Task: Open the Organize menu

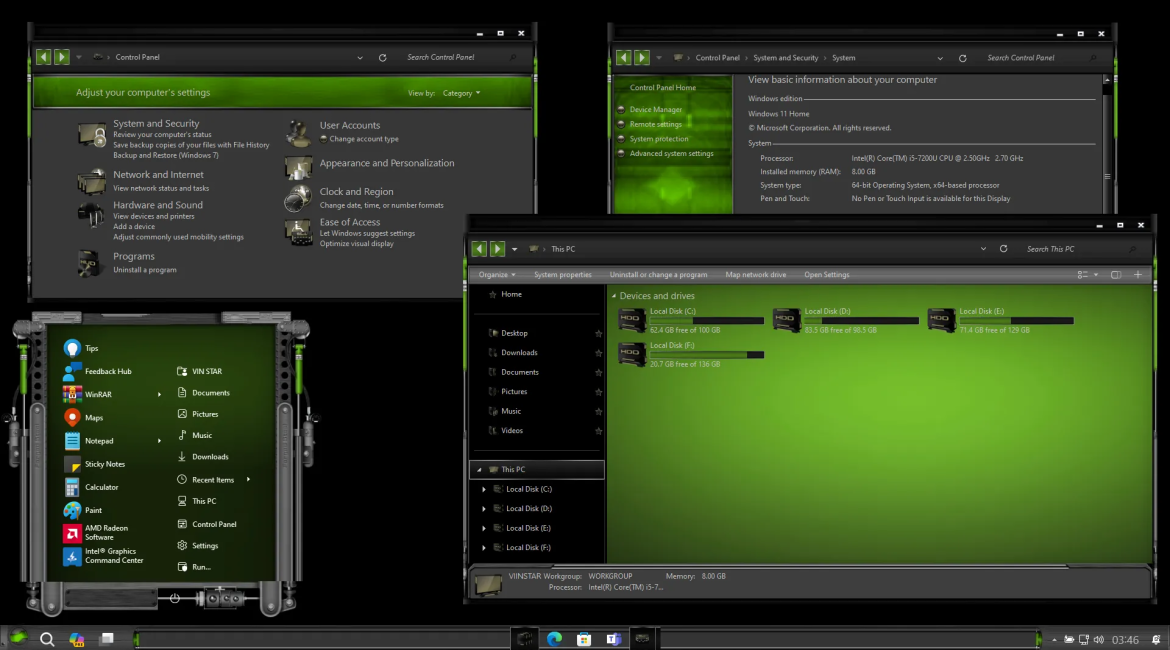Action: (496, 275)
